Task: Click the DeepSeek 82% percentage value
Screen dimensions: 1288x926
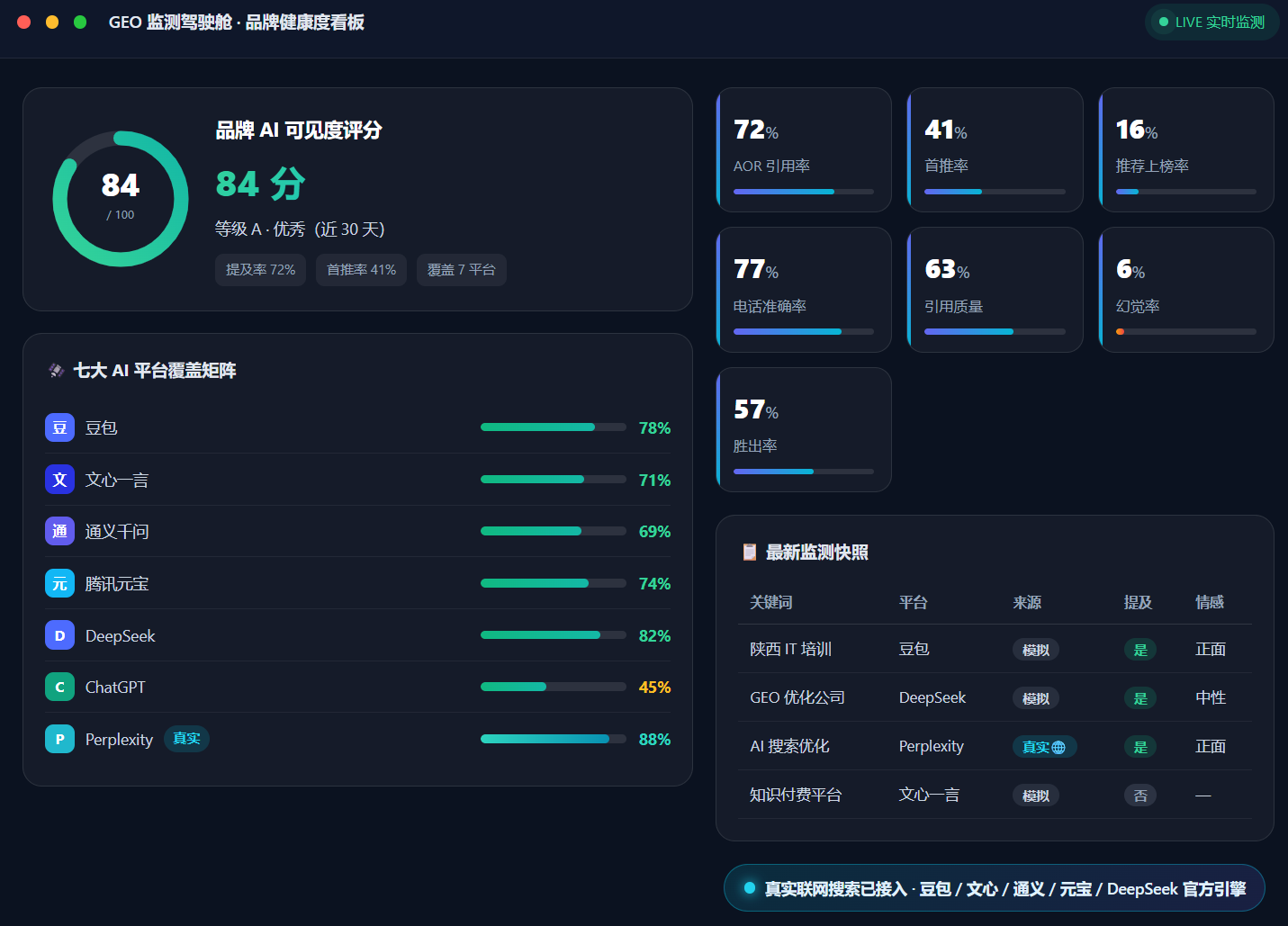Action: click(x=654, y=635)
